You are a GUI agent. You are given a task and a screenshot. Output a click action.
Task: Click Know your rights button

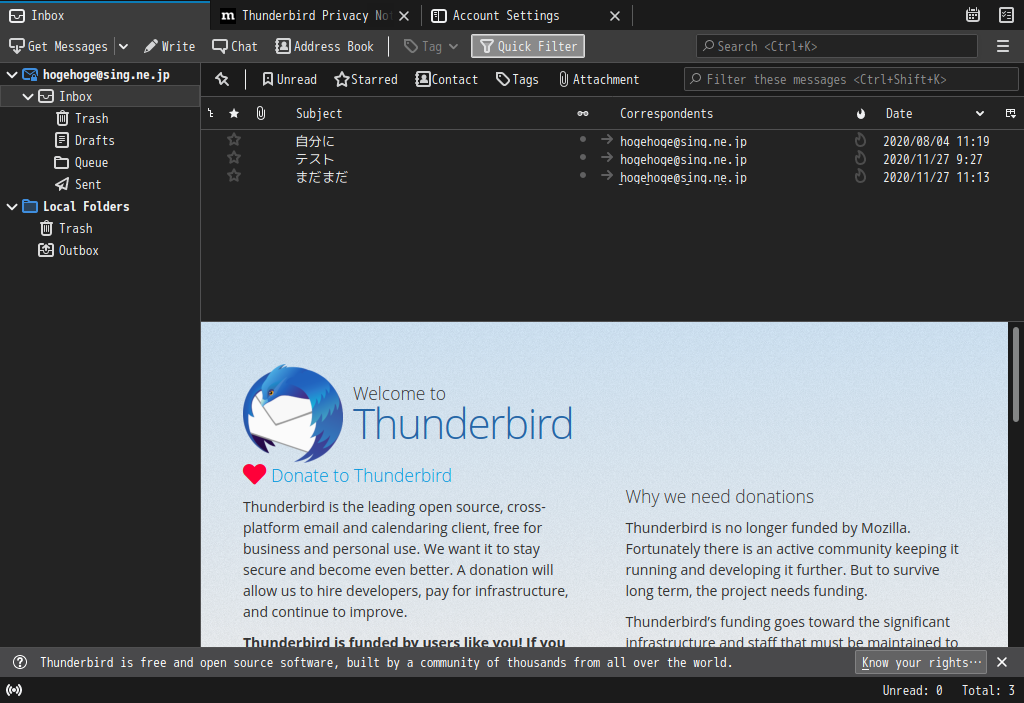point(921,662)
